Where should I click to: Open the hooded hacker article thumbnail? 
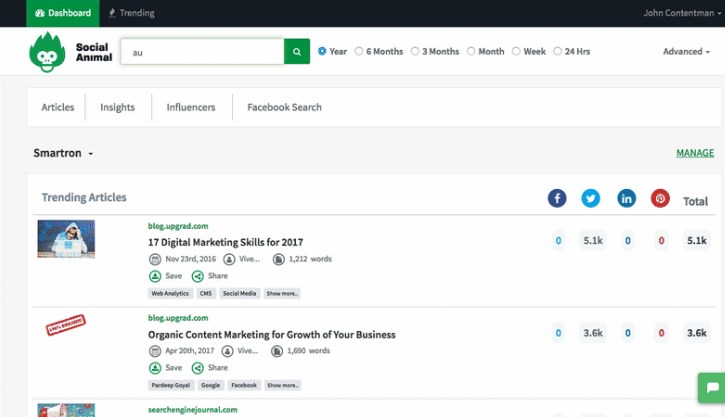coord(66,239)
